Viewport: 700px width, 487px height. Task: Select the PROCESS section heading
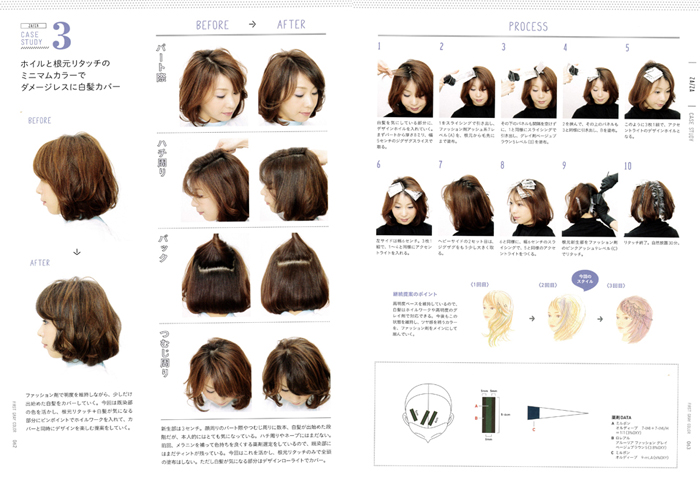point(527,26)
